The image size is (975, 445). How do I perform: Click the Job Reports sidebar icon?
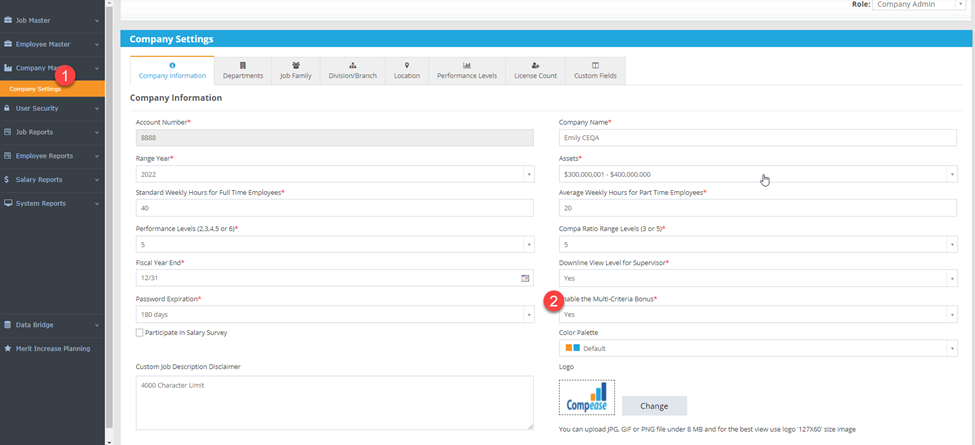tap(8, 132)
